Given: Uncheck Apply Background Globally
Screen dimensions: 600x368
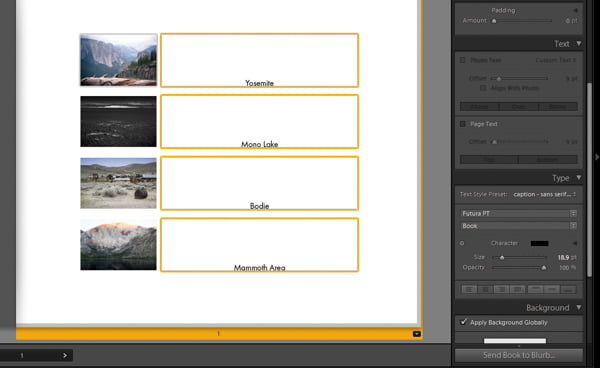Looking at the screenshot, I should coord(463,322).
